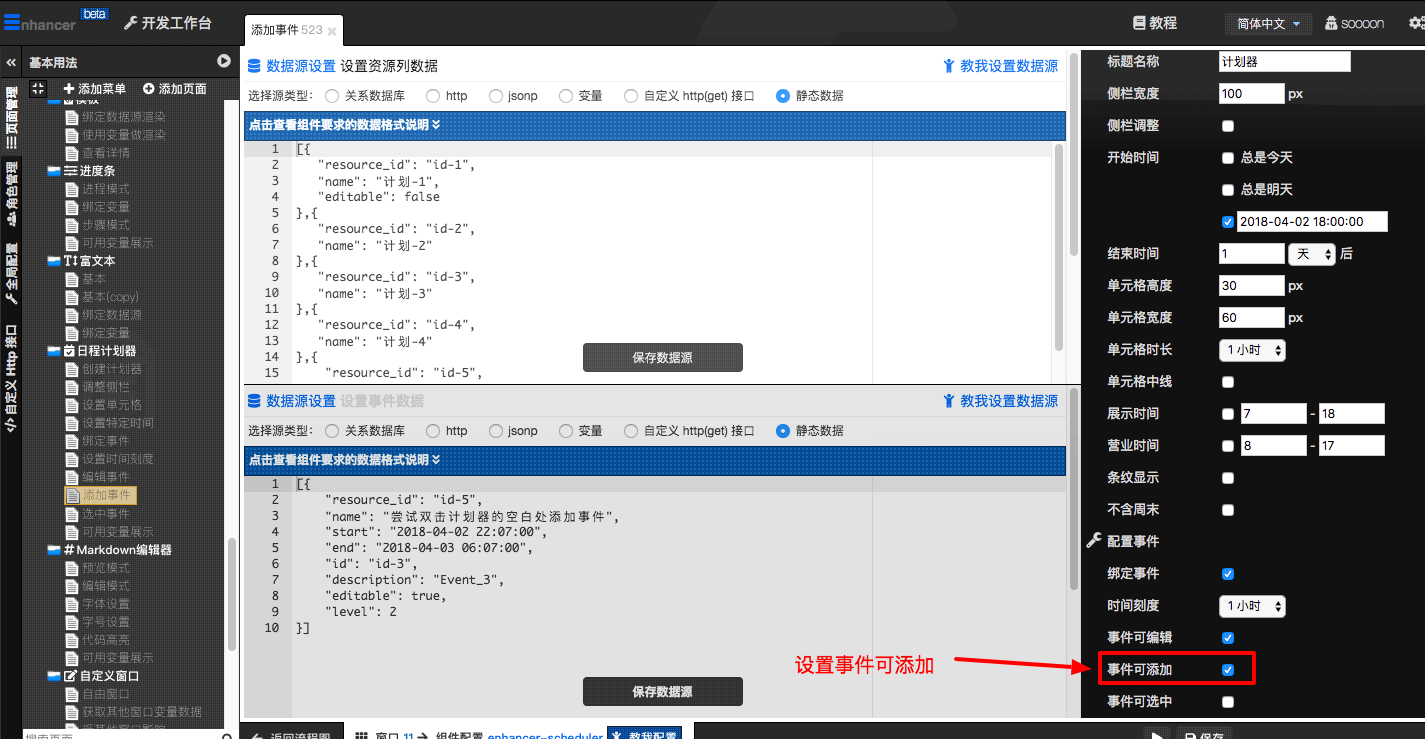Click the upper 保存数据源 button

(x=662, y=357)
